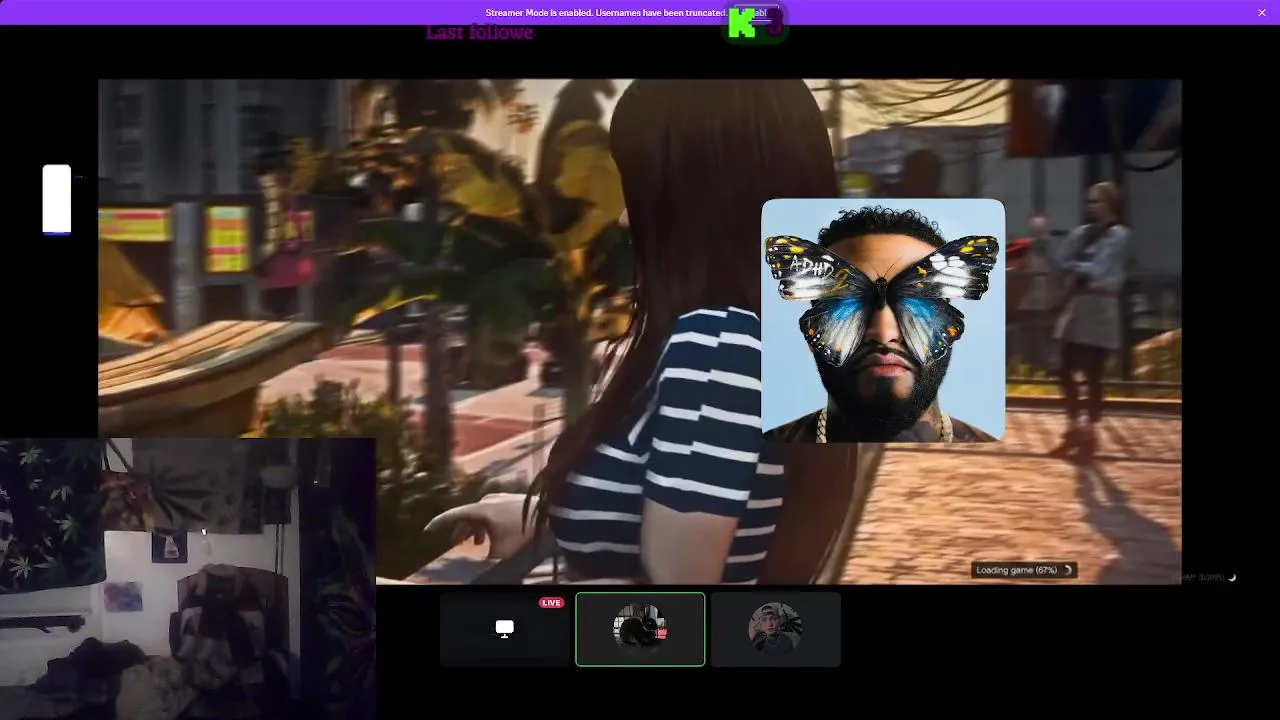Click the 'Loading game (67%)' status label
This screenshot has height=720, width=1280.
tap(1023, 570)
